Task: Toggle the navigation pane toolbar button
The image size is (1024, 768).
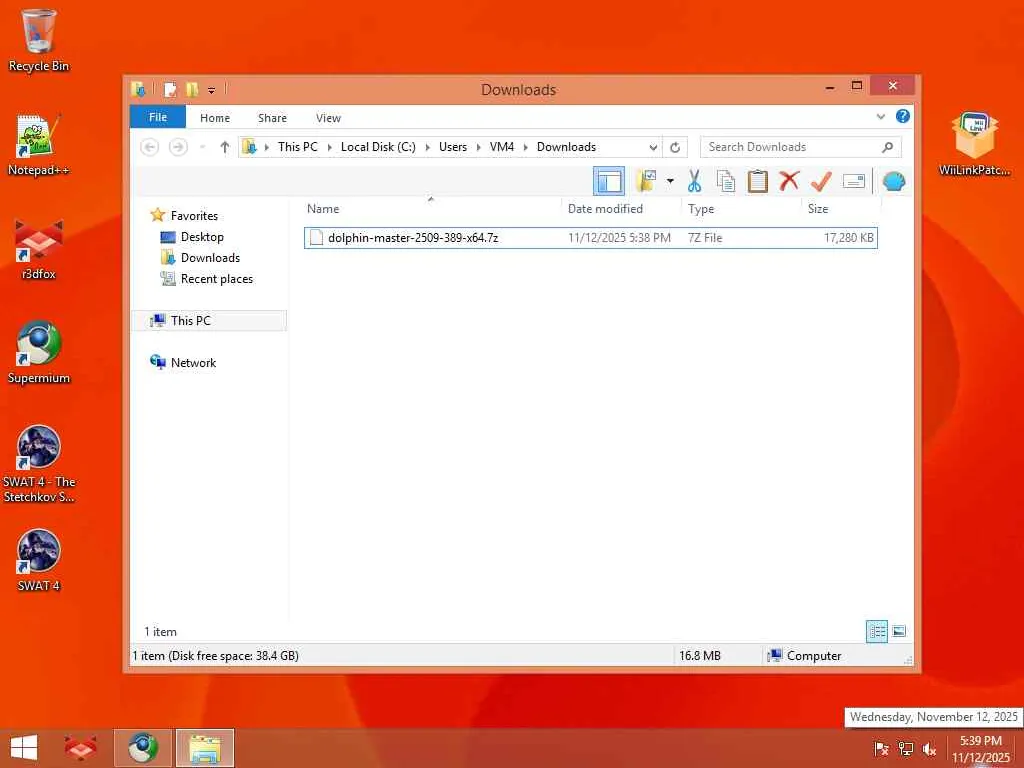Action: click(609, 181)
